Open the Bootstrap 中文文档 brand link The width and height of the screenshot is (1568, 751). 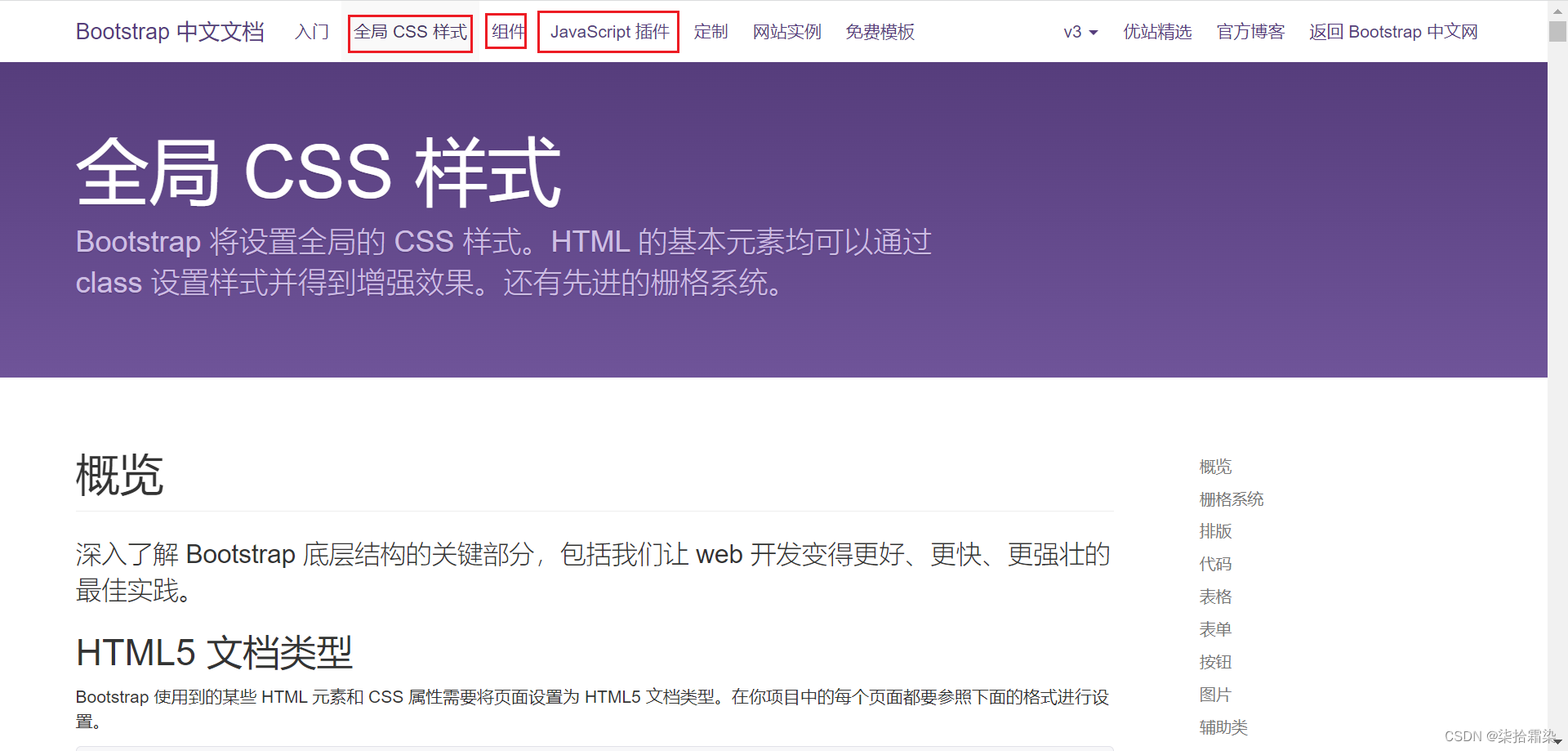[170, 32]
